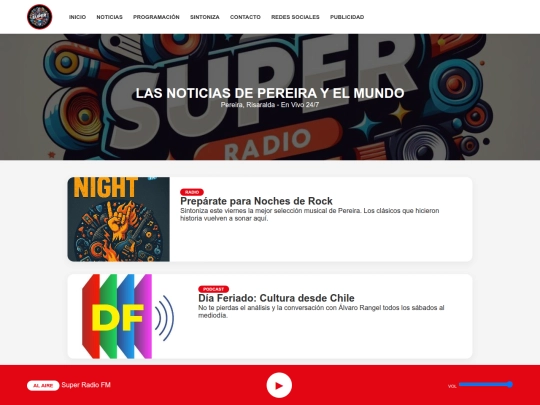Open 'Prepárate para Noches de Rock' headline
This screenshot has height=405, width=540.
pyautogui.click(x=256, y=201)
